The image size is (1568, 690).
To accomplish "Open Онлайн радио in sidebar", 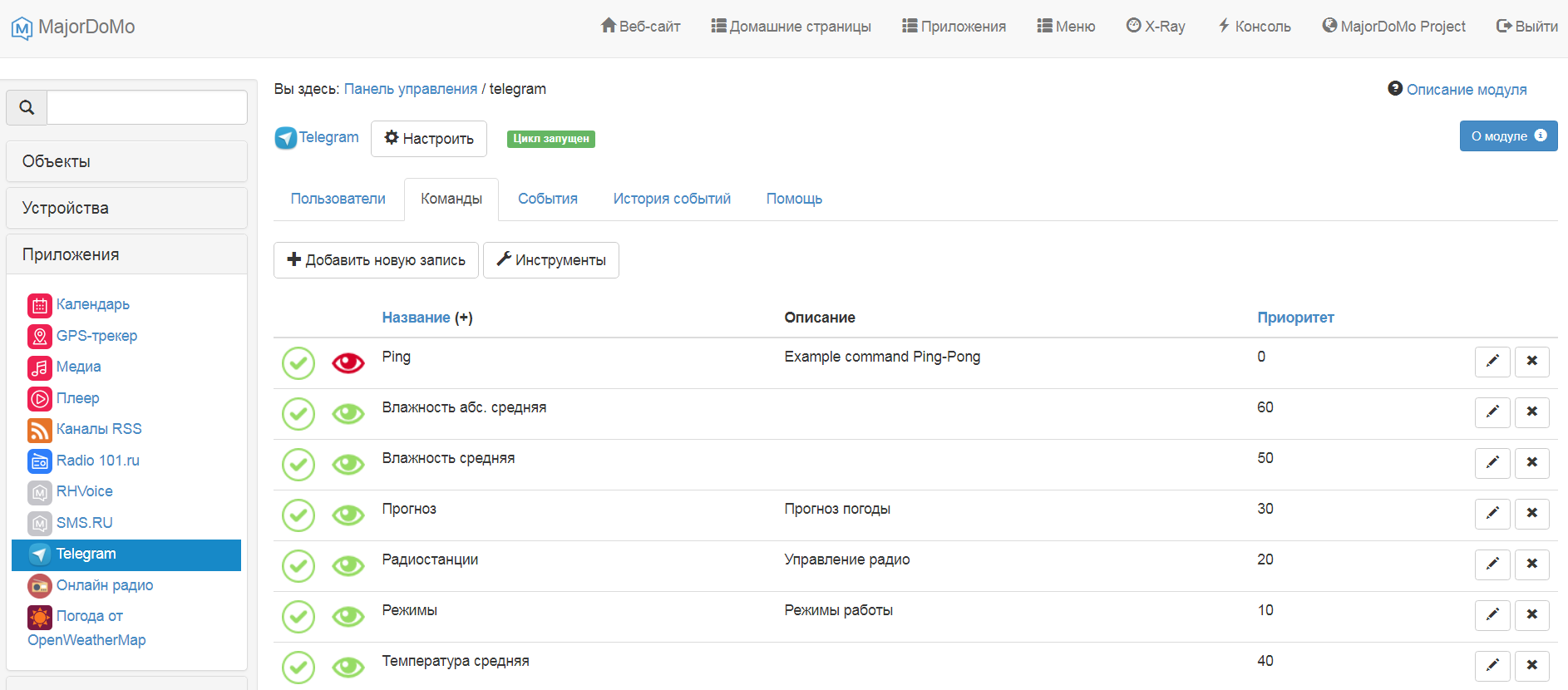I will [x=91, y=585].
